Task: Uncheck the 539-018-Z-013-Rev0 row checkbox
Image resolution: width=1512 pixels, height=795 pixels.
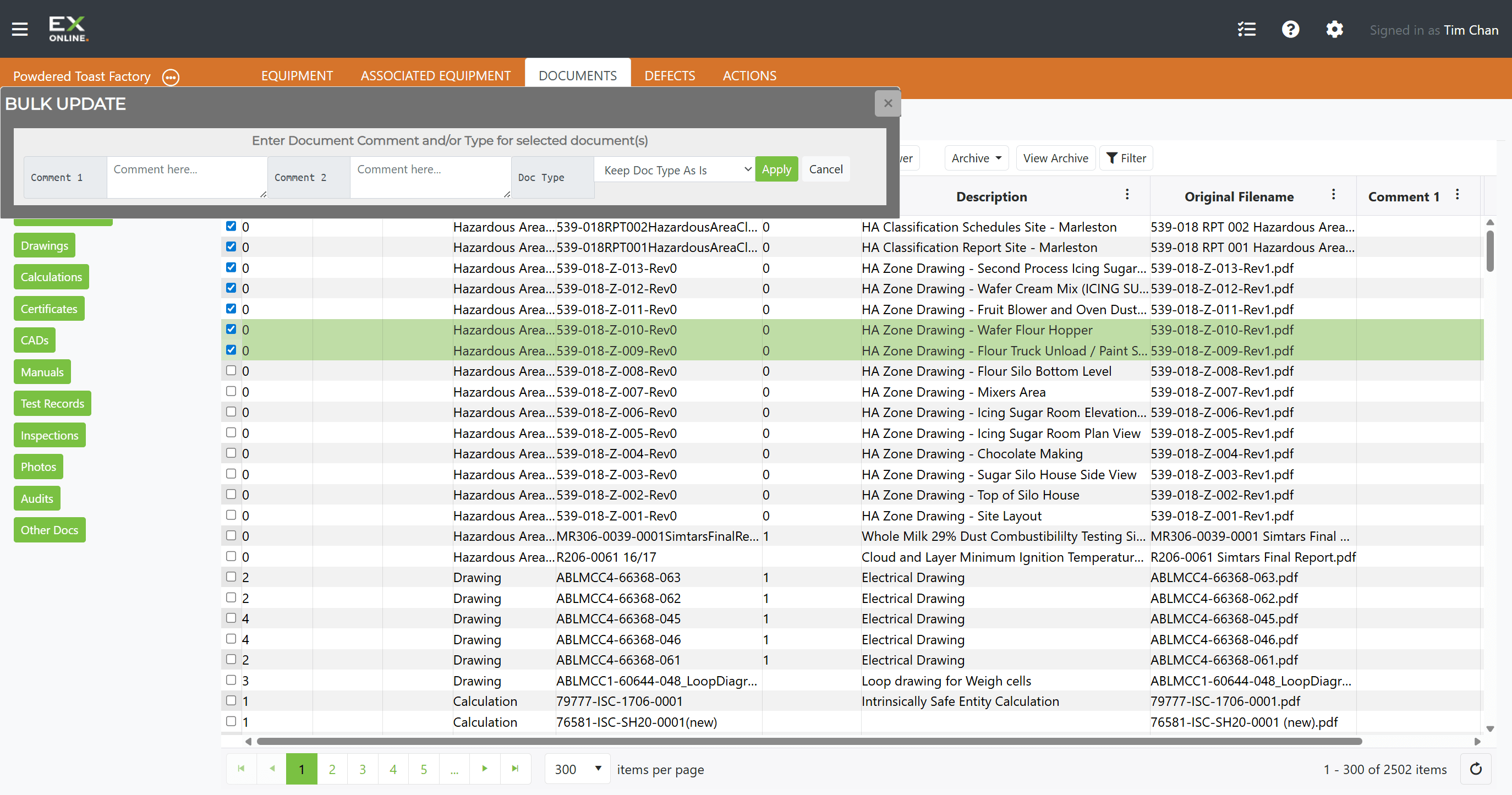Action: [231, 267]
